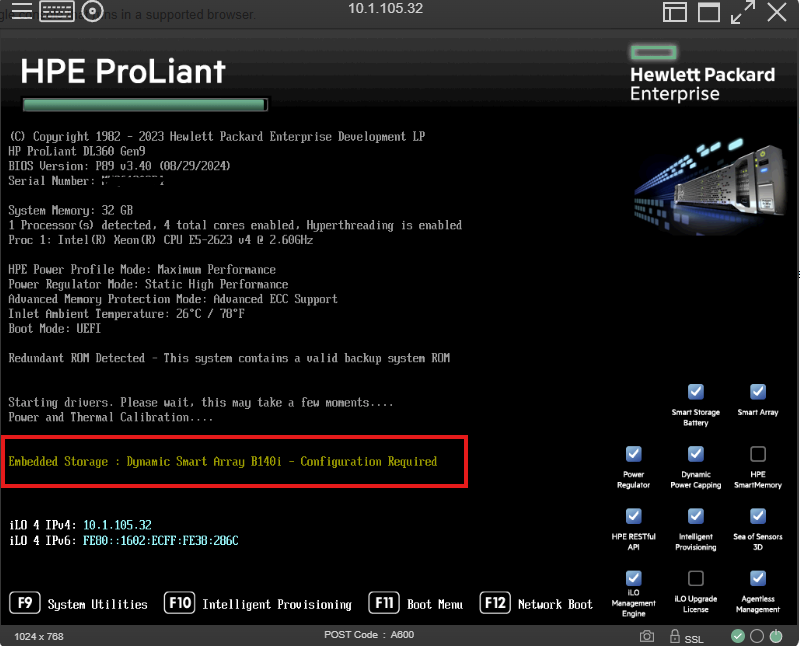Click the Redundant ROM Detected message

coord(229,358)
